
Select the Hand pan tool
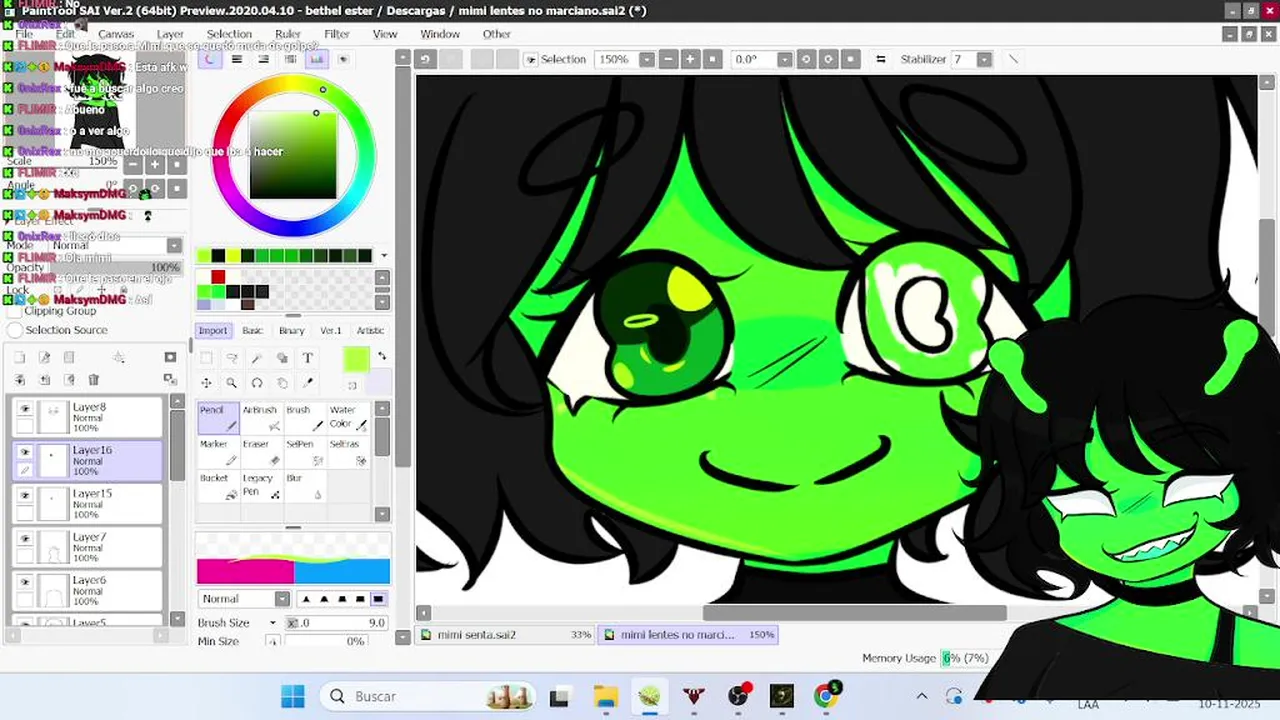282,383
